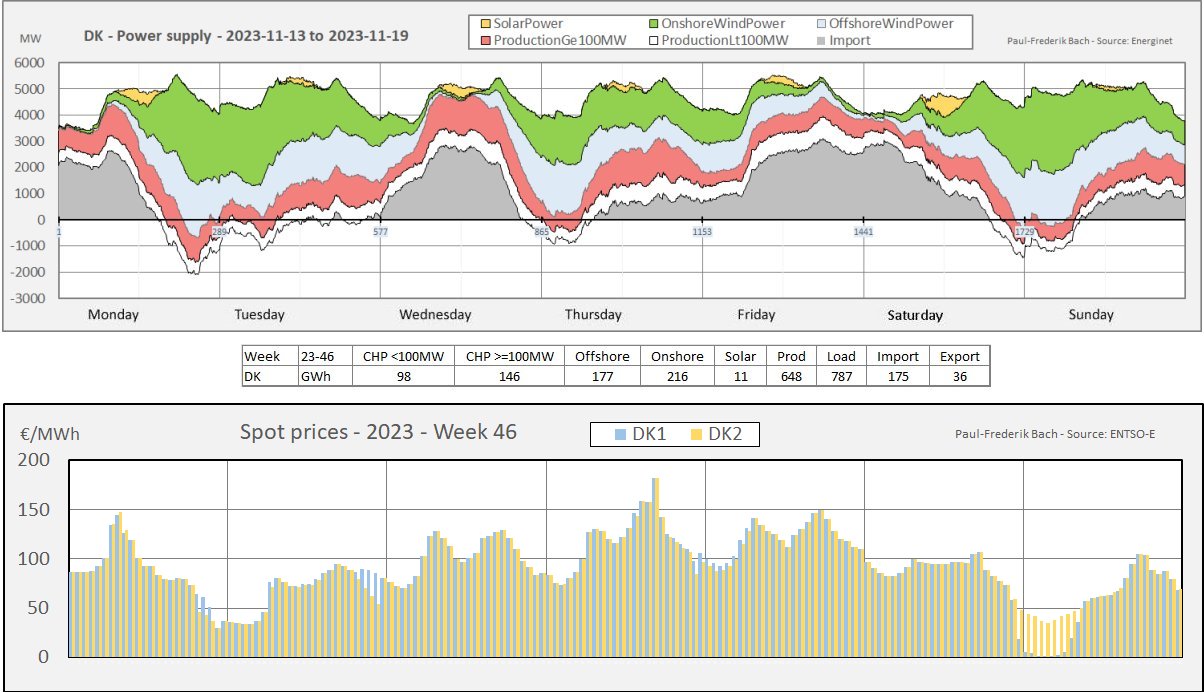Click the Wednesday day label
The height and width of the screenshot is (692, 1204).
[x=435, y=314]
